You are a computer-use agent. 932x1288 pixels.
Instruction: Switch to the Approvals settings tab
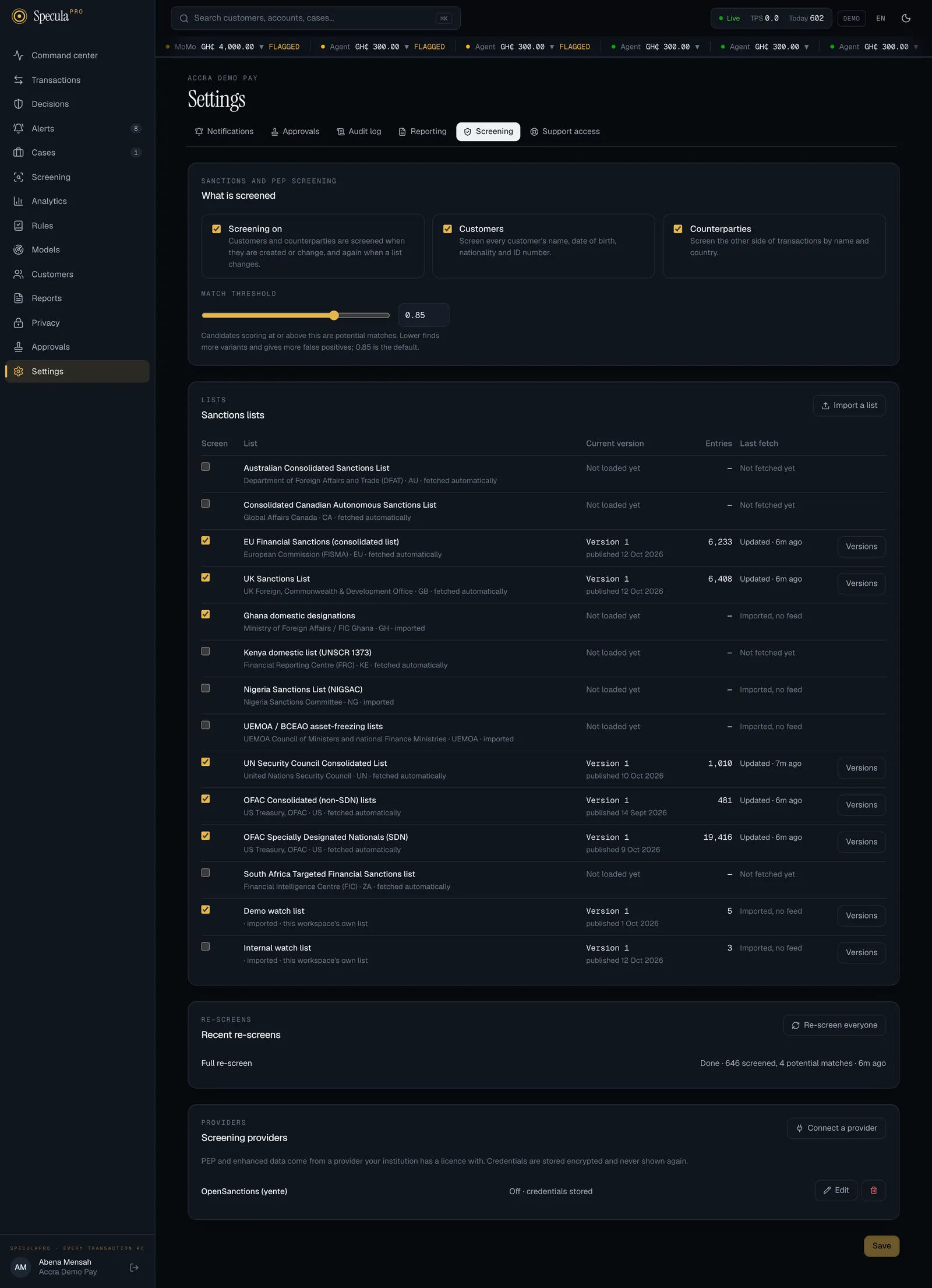(295, 132)
